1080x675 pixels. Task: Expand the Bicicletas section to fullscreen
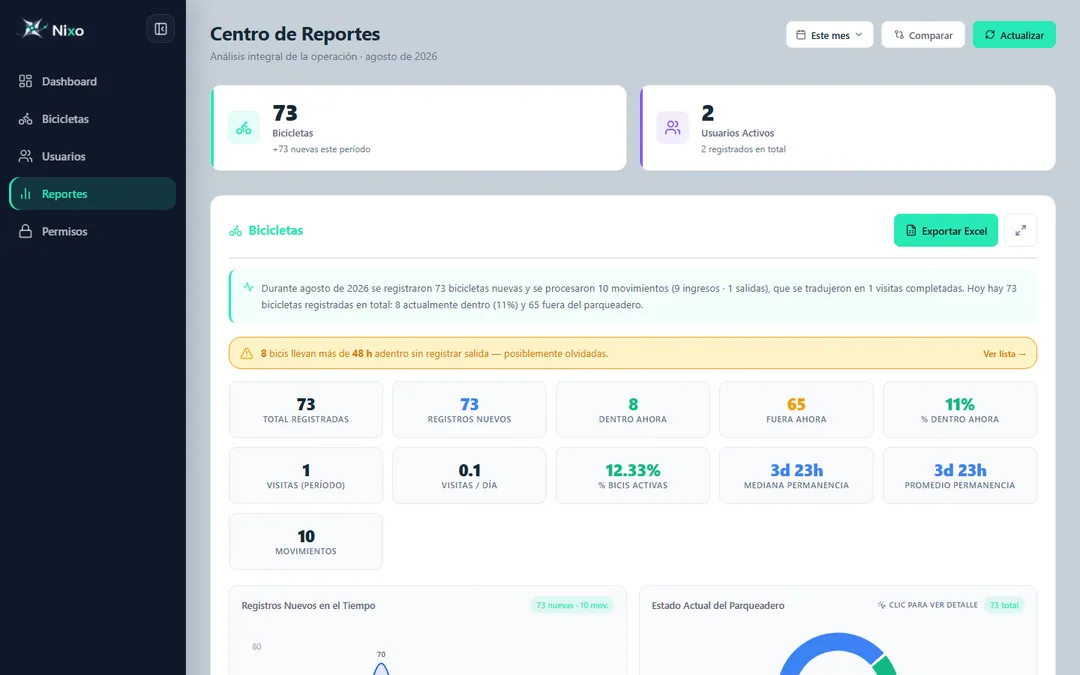pos(1020,230)
